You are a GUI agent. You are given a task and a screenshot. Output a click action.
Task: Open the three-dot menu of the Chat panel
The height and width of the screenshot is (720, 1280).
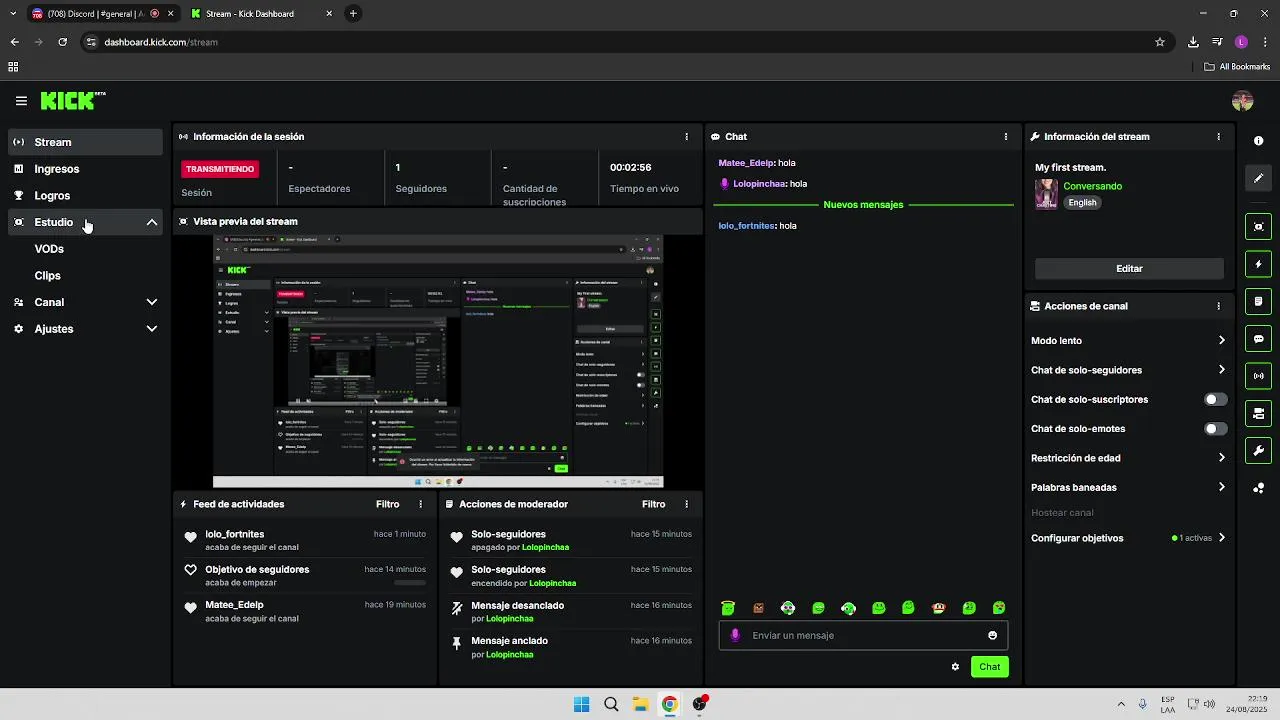(x=1006, y=137)
